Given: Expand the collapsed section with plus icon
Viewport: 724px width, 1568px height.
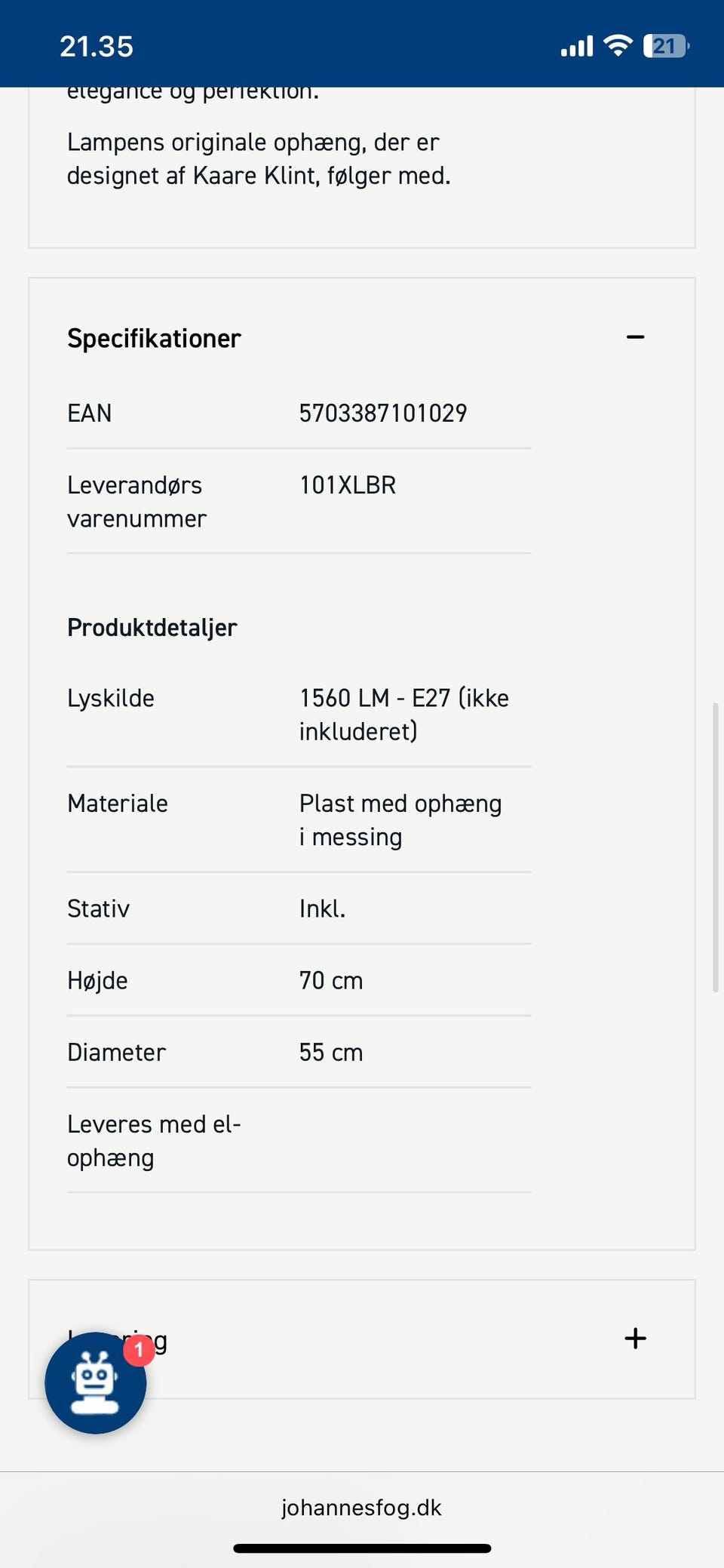Looking at the screenshot, I should (635, 1339).
